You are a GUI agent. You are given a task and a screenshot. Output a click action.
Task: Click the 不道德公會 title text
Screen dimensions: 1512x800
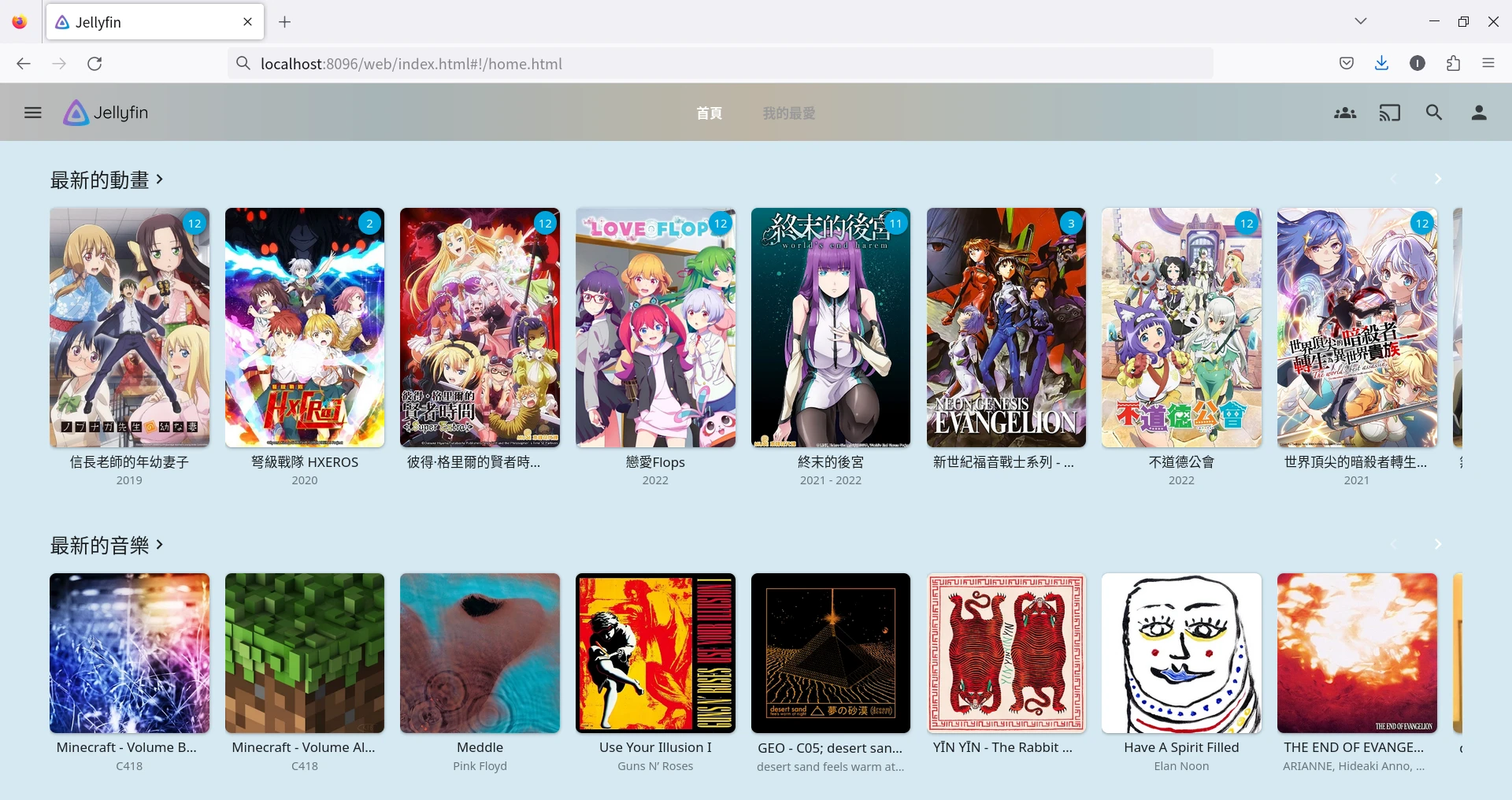tap(1181, 462)
